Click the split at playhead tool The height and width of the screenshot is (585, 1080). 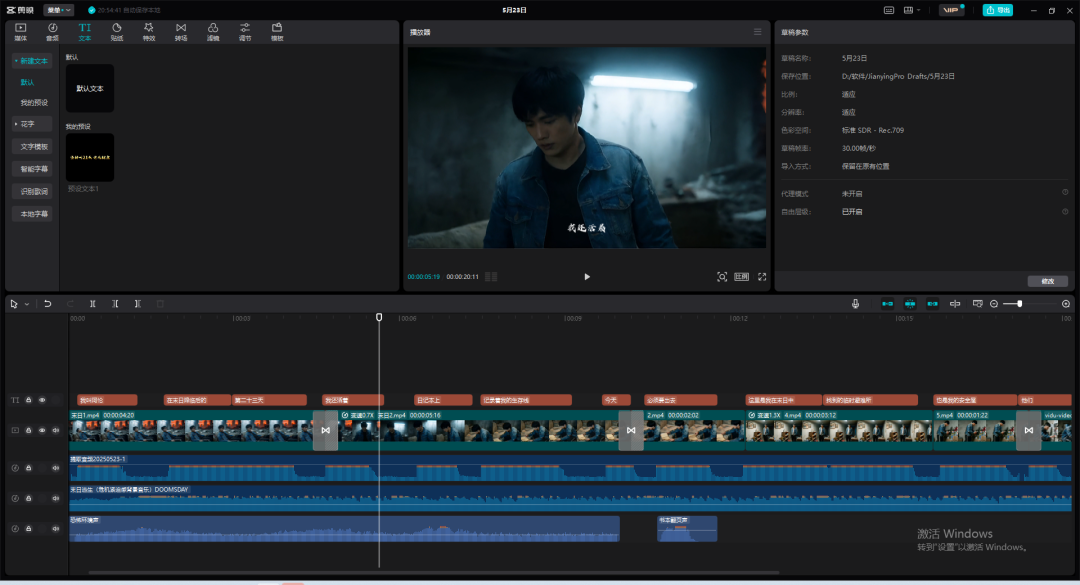92,304
